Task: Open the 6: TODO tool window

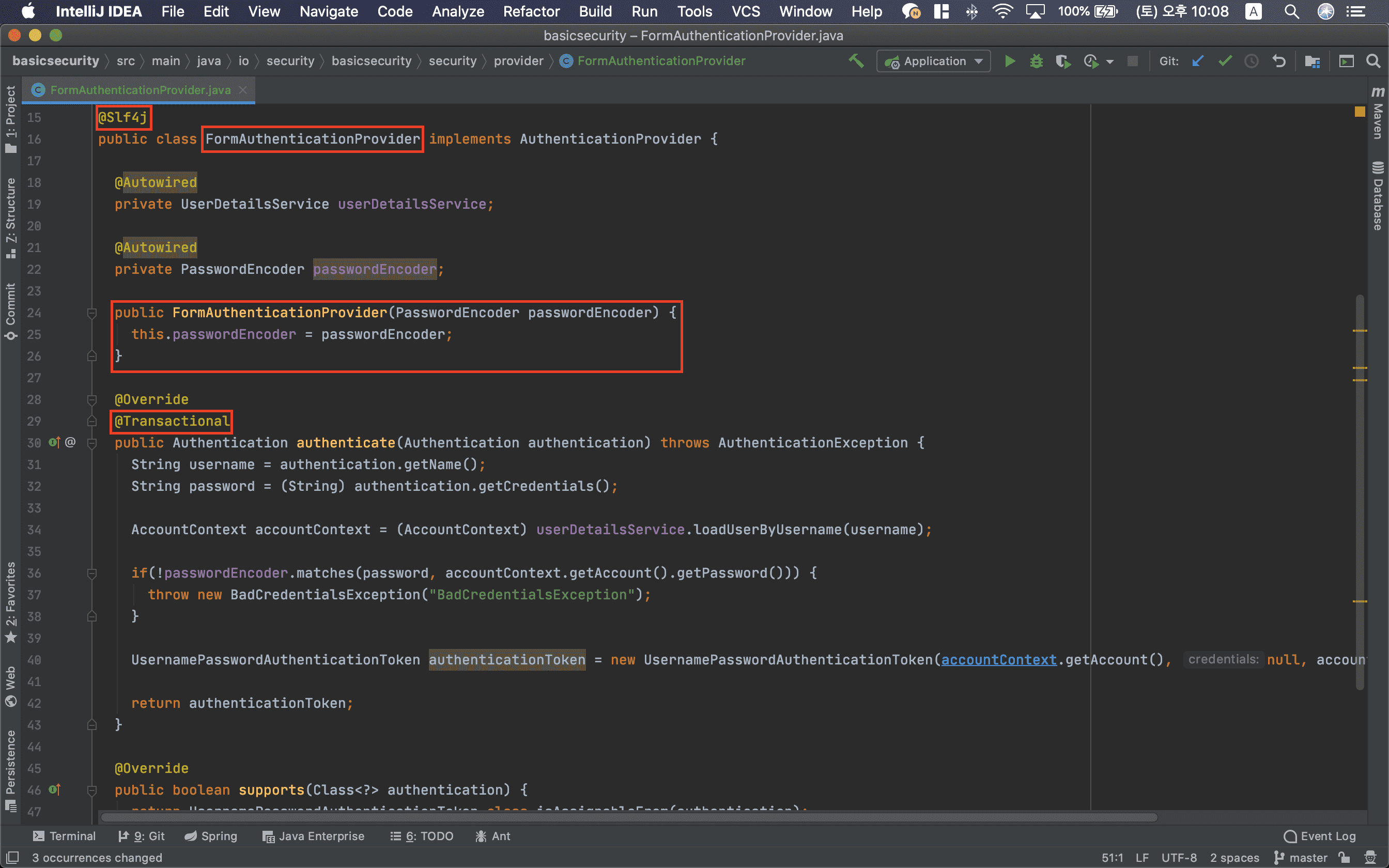Action: 422,836
